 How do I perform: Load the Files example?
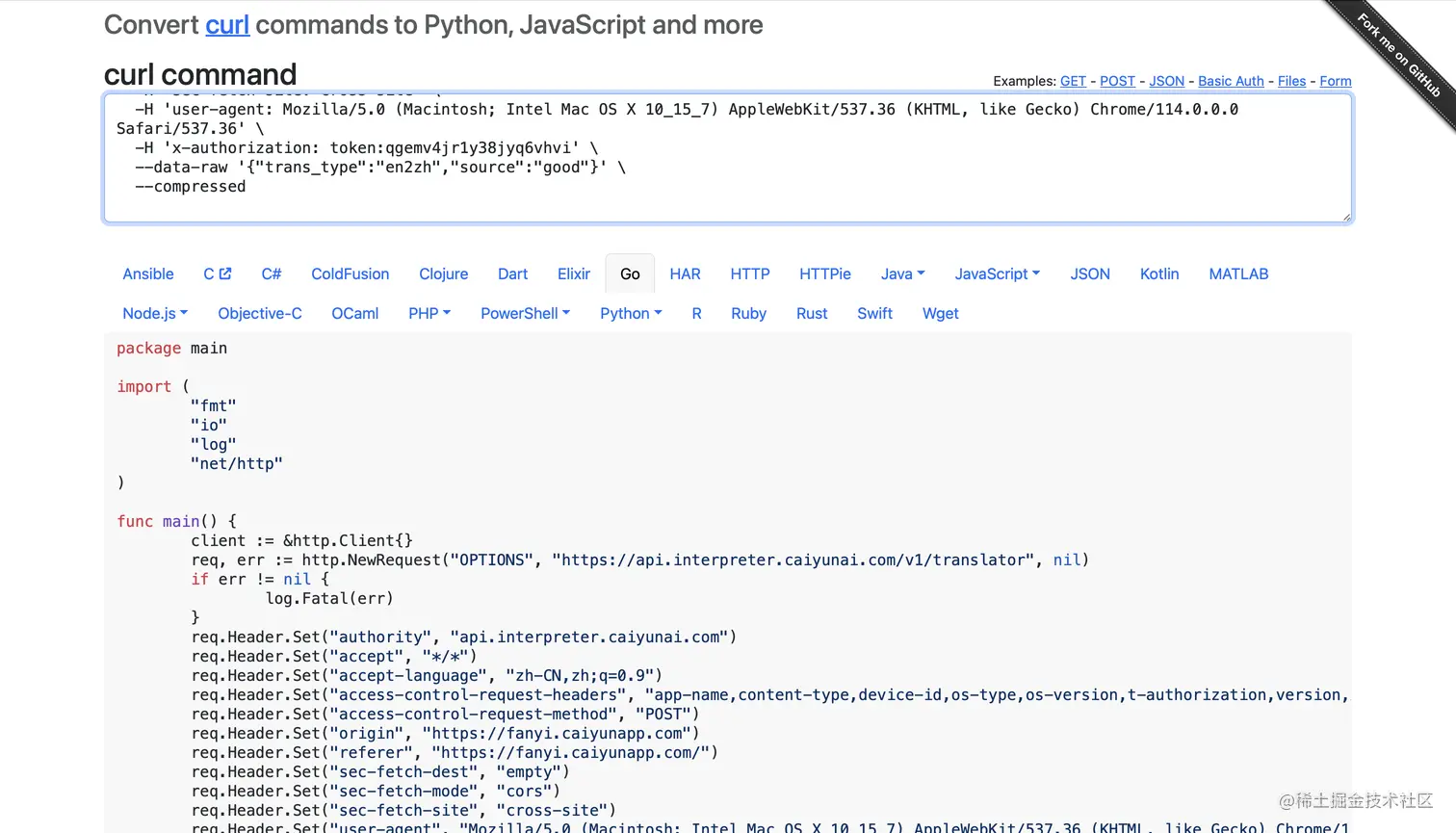pos(1291,81)
